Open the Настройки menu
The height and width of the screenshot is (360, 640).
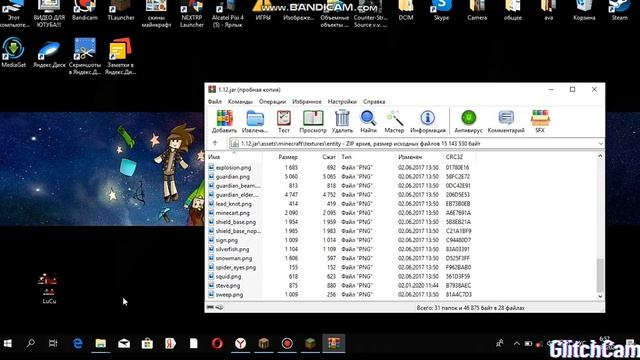point(342,102)
